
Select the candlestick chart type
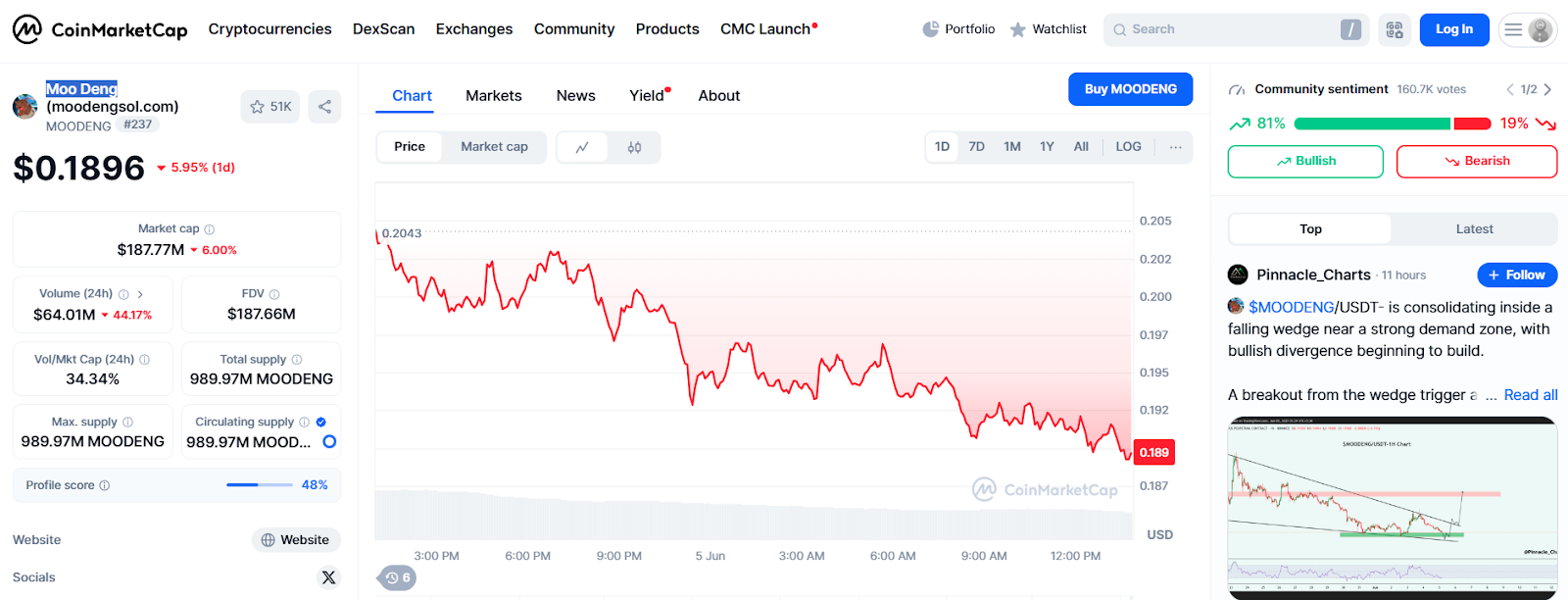pos(634,147)
